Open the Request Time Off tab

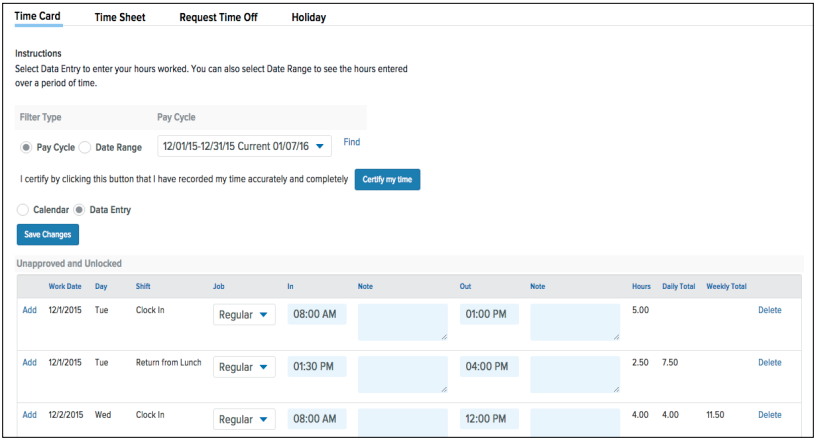pyautogui.click(x=218, y=17)
